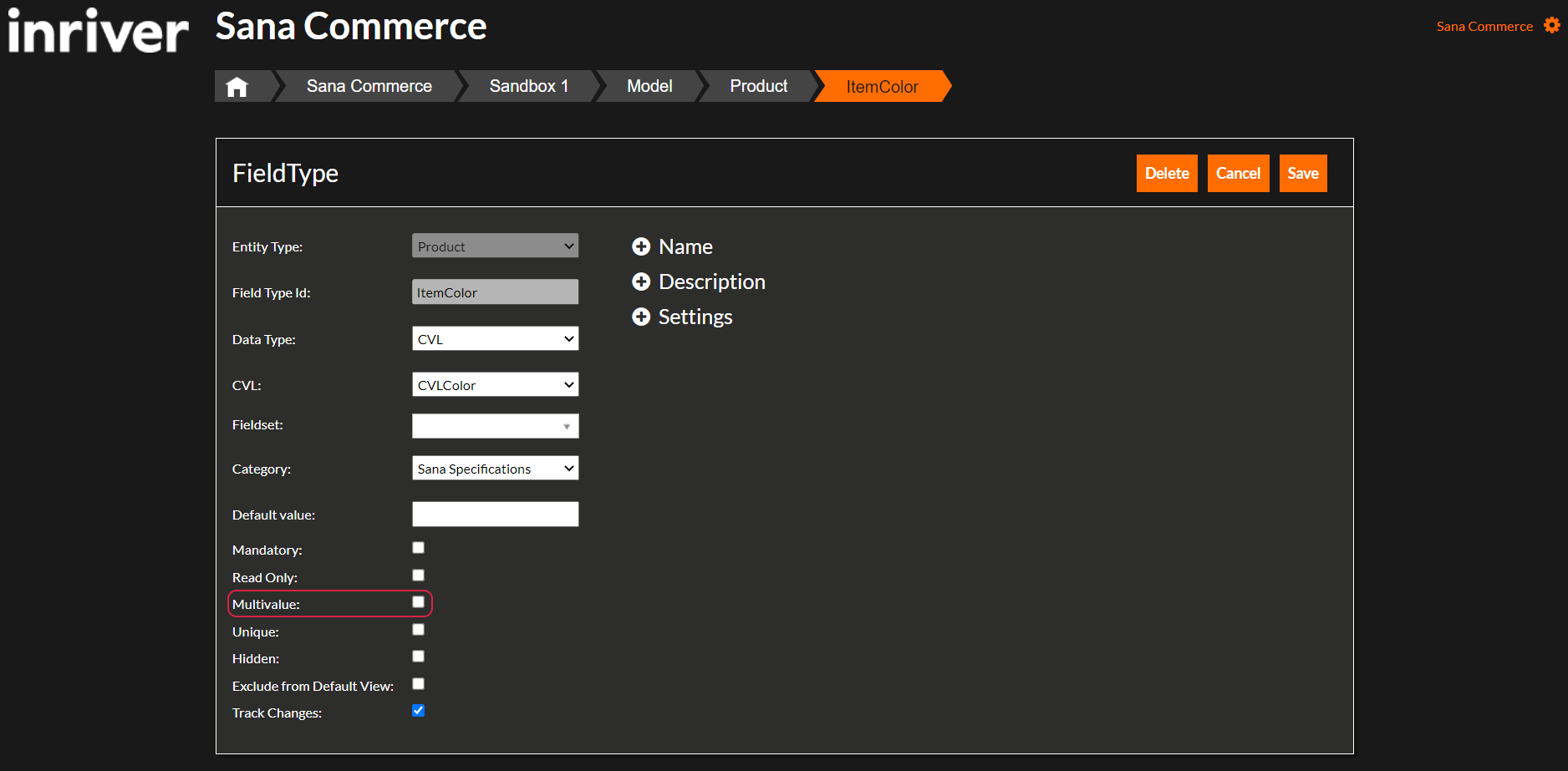Open the Fieldset dropdown
This screenshot has height=771, width=1568.
coord(495,426)
